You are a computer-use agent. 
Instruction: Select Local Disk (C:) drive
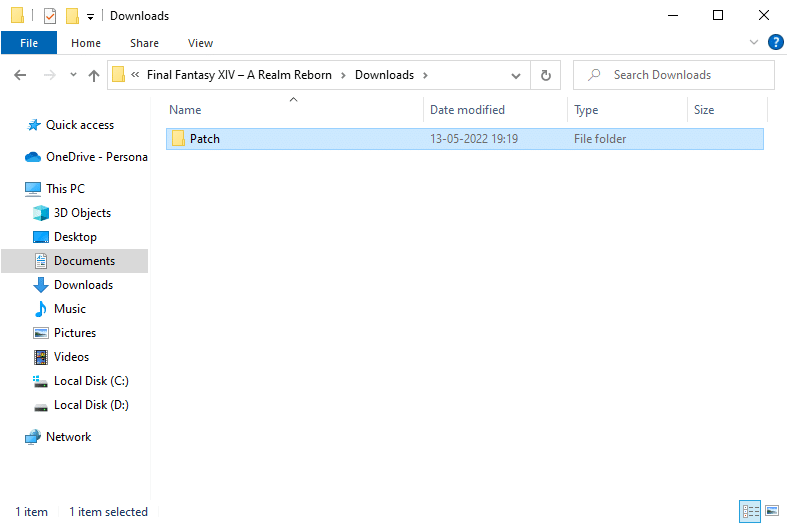click(x=91, y=381)
